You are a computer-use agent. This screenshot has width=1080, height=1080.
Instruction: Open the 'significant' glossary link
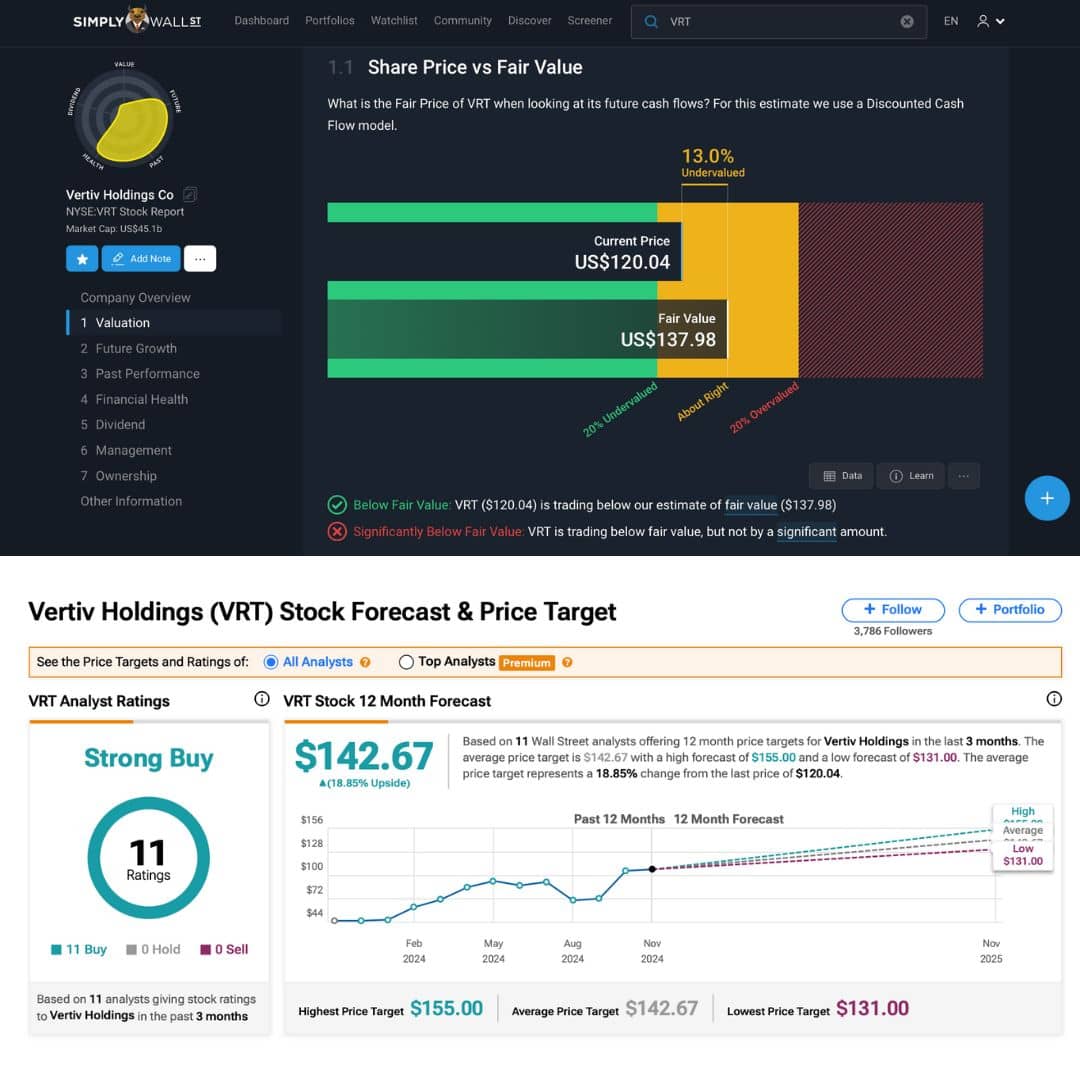(x=807, y=532)
